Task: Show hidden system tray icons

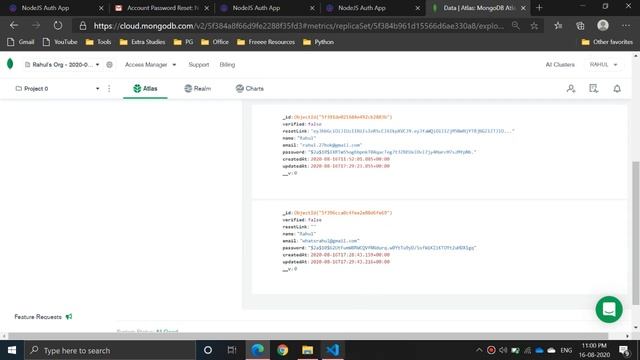Action: point(479,350)
